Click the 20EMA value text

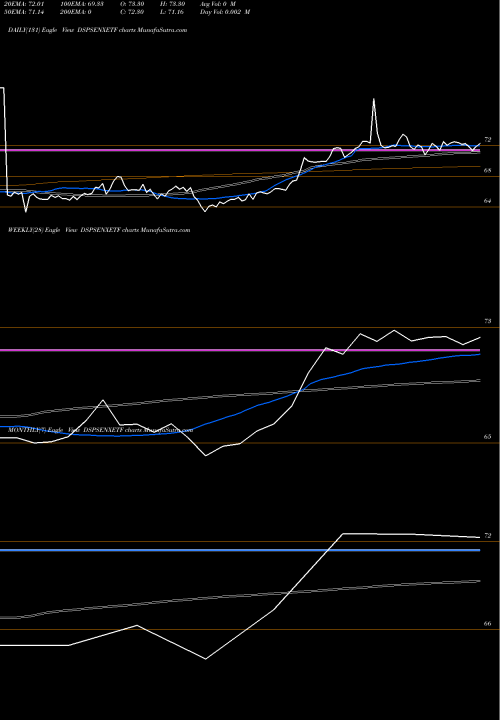point(25,4)
